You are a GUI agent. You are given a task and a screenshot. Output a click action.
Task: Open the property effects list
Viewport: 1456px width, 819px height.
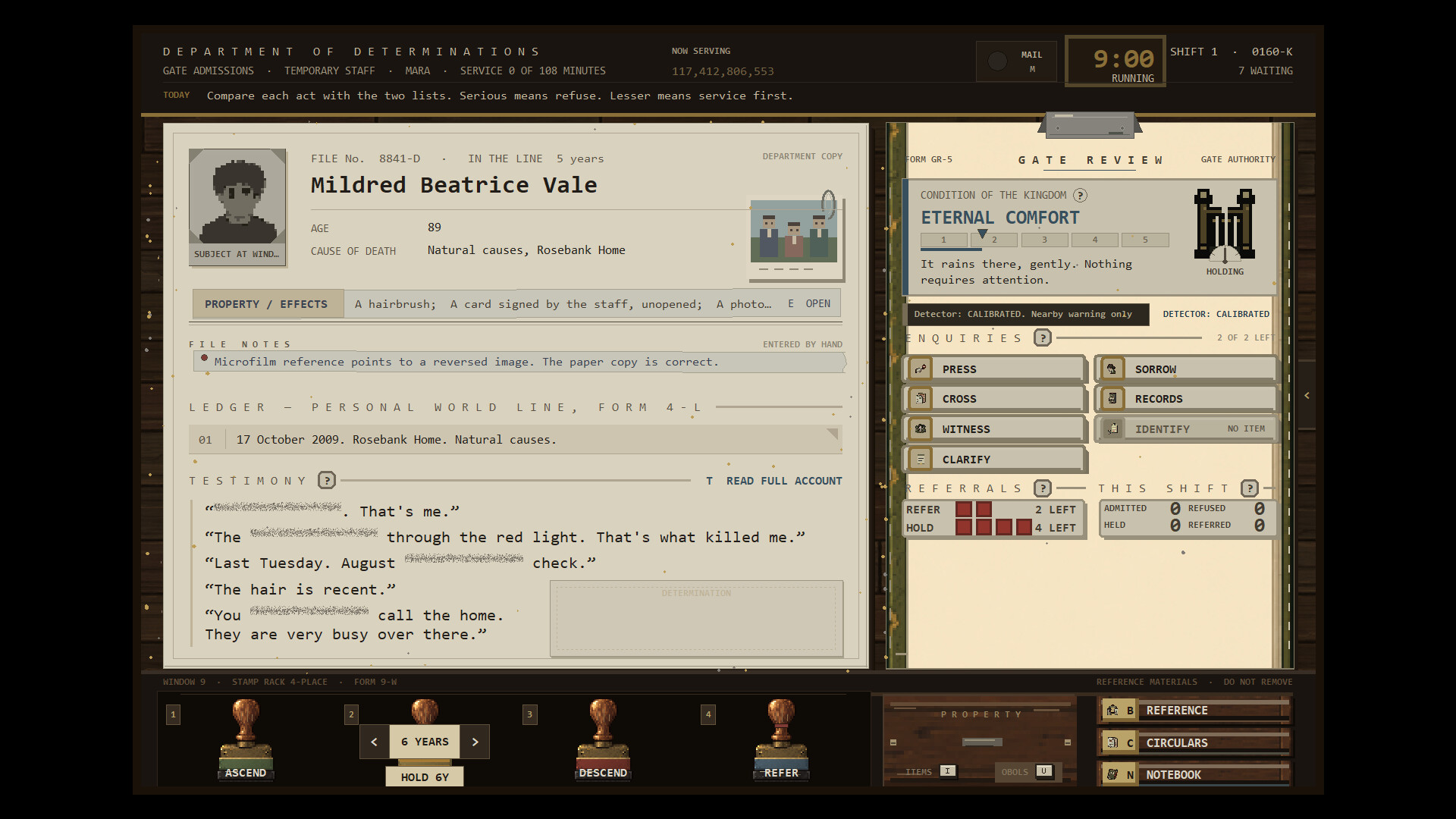coord(810,303)
